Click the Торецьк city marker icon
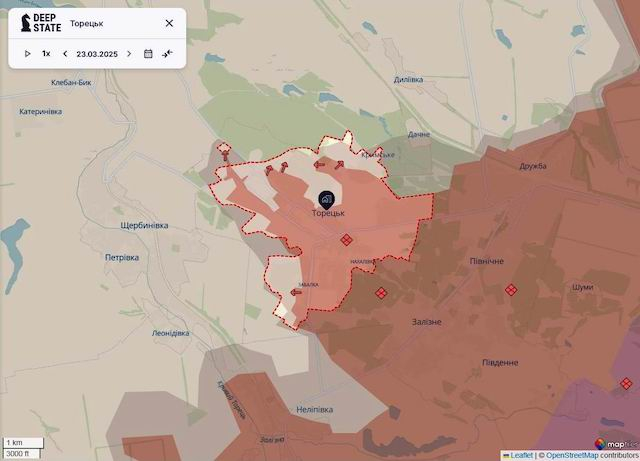The image size is (640, 461). 327,198
